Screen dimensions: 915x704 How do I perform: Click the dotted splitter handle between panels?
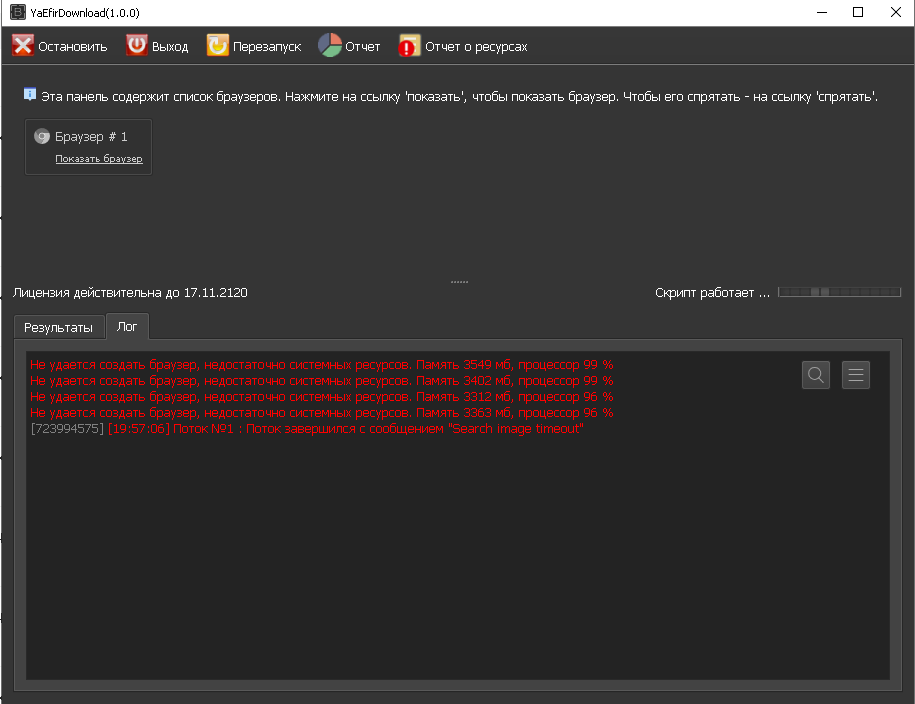(x=459, y=282)
